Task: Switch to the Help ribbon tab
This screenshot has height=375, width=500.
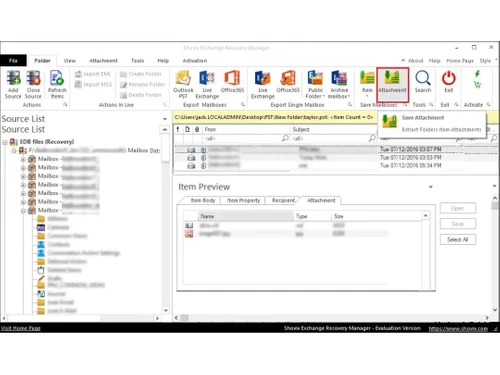Action: click(163, 61)
